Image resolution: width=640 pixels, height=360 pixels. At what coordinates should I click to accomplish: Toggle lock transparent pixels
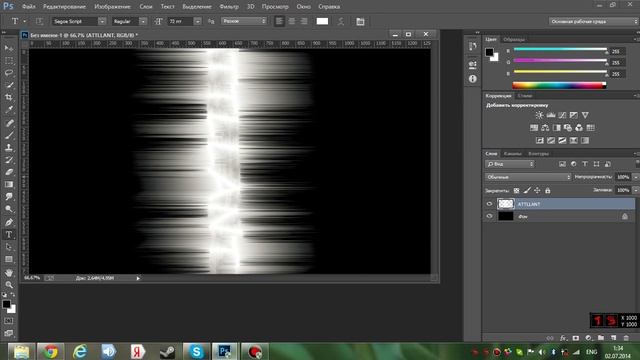(516, 190)
